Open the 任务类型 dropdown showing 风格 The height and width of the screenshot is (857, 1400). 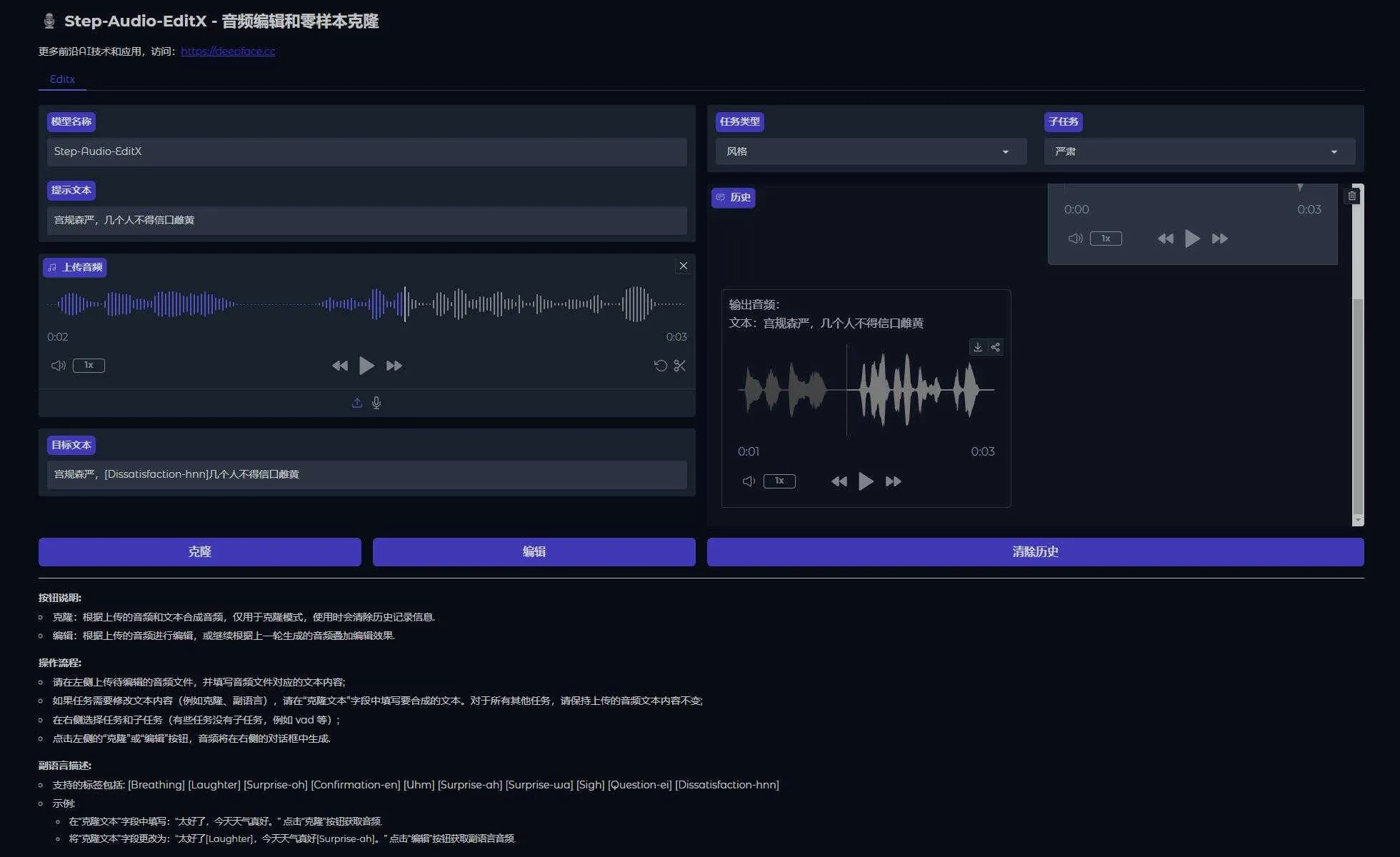click(x=870, y=151)
